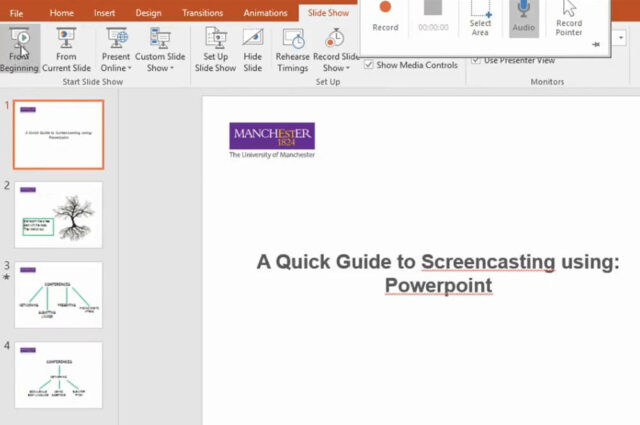Screen dimensions: 640x425
Task: Select slide 1 thumbnail
Action: point(59,135)
